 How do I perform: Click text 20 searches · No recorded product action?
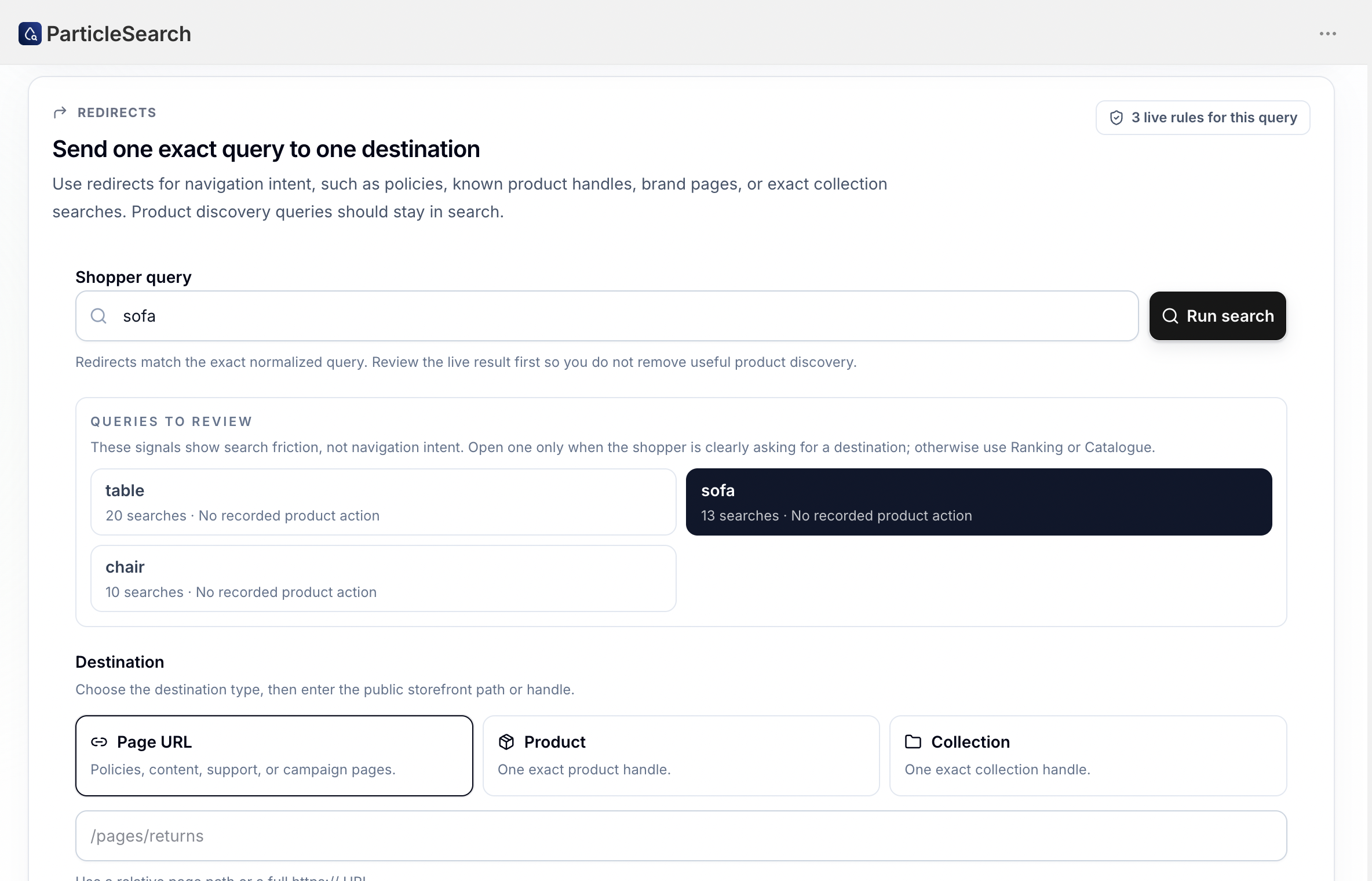point(243,516)
